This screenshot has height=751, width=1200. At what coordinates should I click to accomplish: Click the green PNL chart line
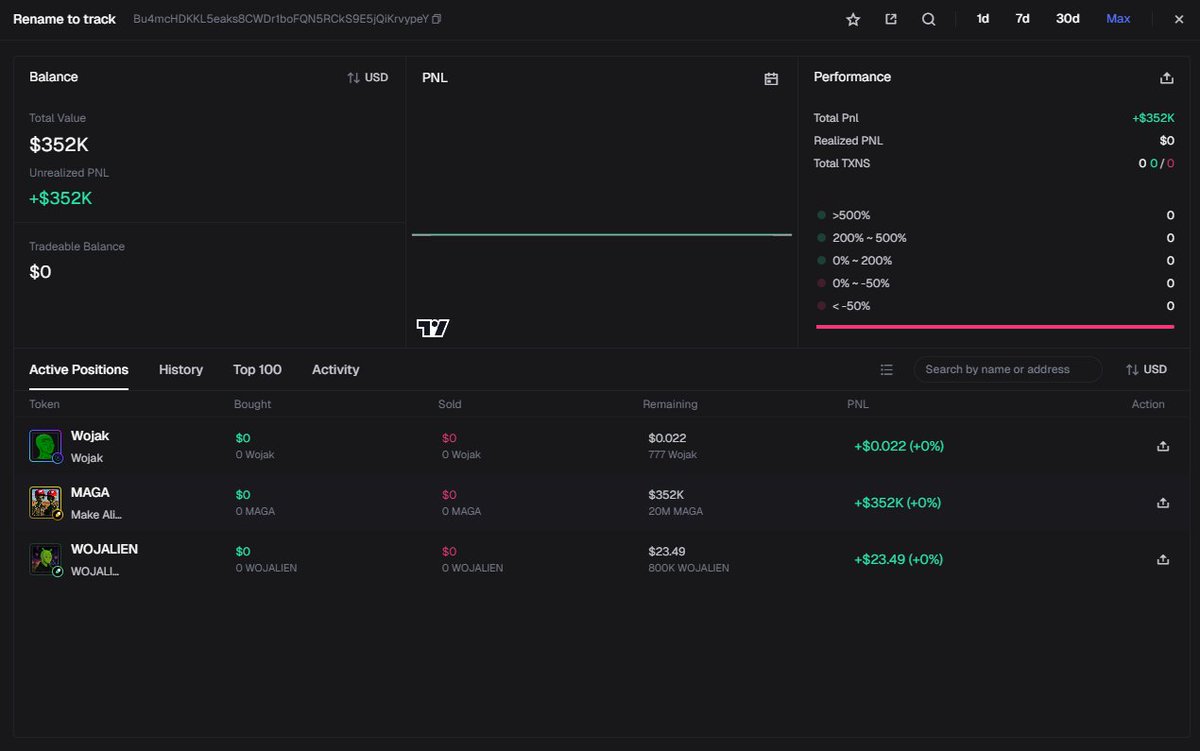point(602,235)
